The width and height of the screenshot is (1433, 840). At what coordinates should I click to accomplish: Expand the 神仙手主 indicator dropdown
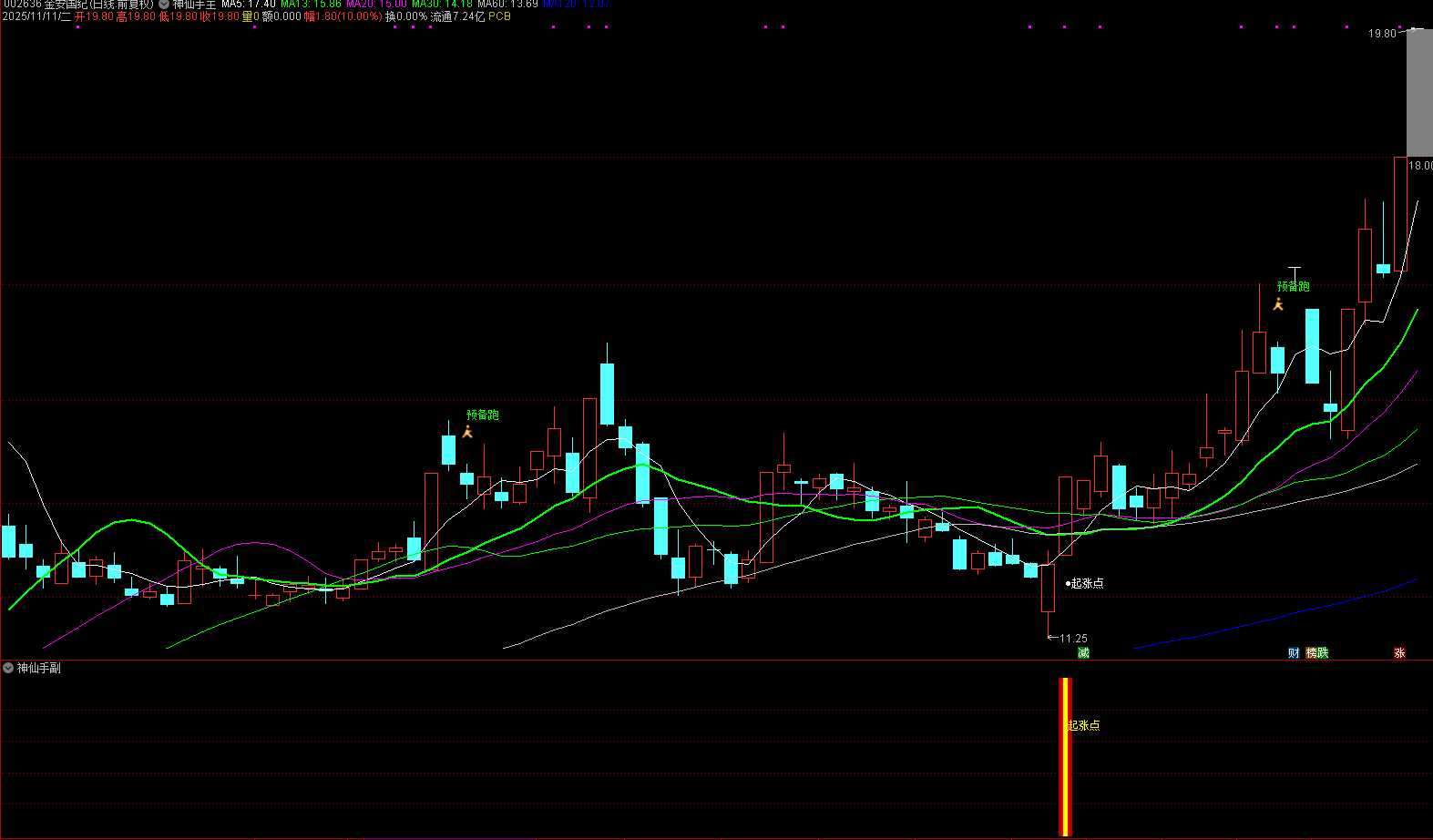click(164, 5)
